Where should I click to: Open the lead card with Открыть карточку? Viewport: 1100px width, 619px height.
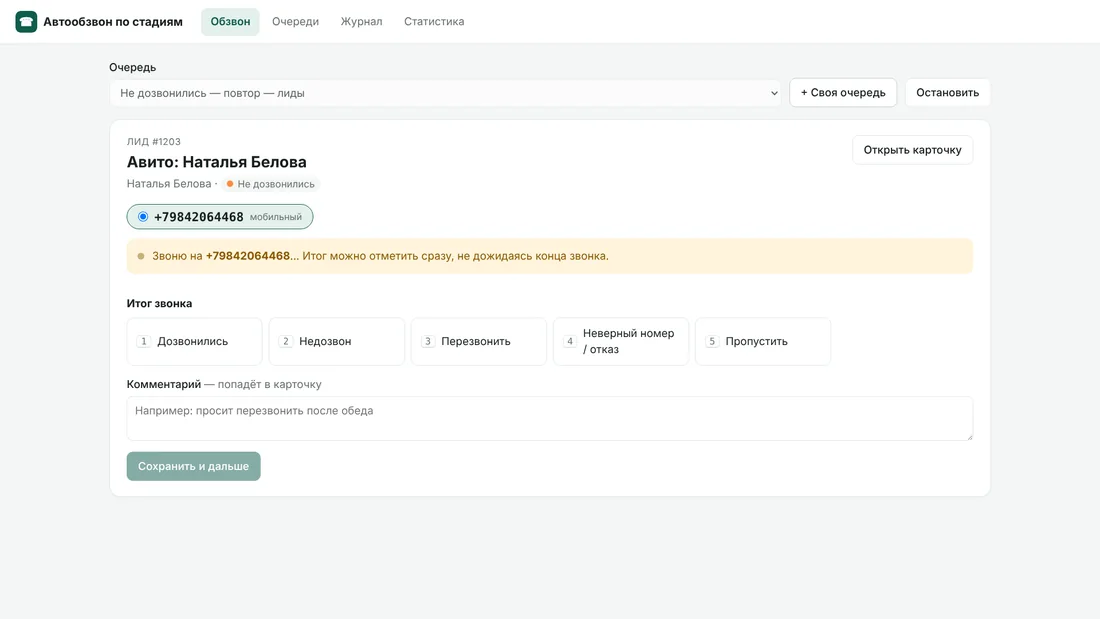point(912,150)
